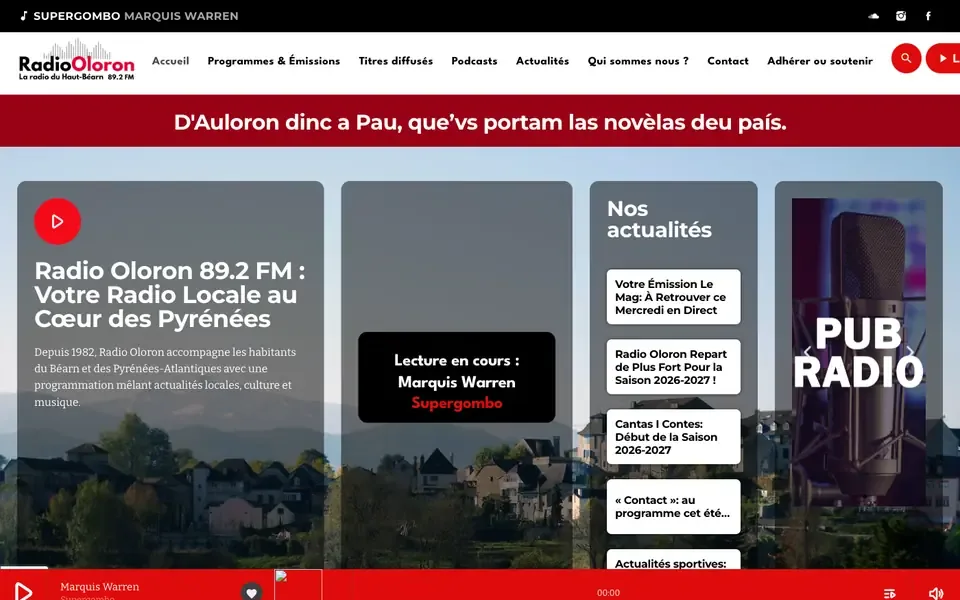Click the album cover in player bar
Image resolution: width=960 pixels, height=600 pixels.
click(x=298, y=585)
